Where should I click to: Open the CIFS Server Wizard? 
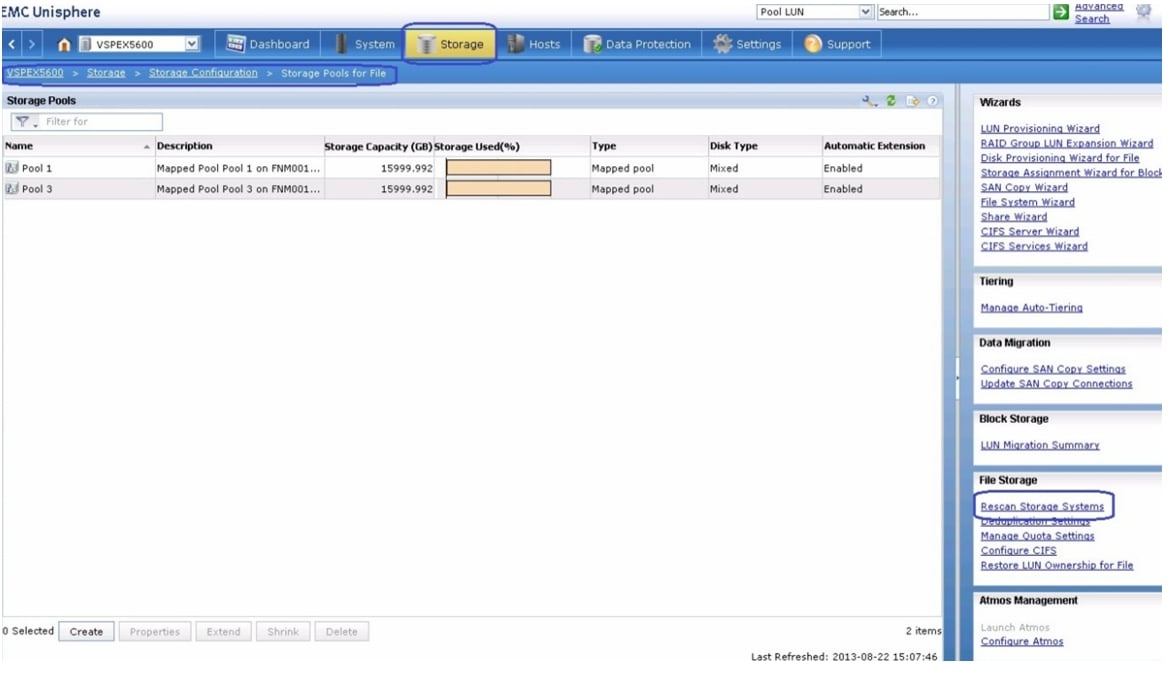[1029, 232]
